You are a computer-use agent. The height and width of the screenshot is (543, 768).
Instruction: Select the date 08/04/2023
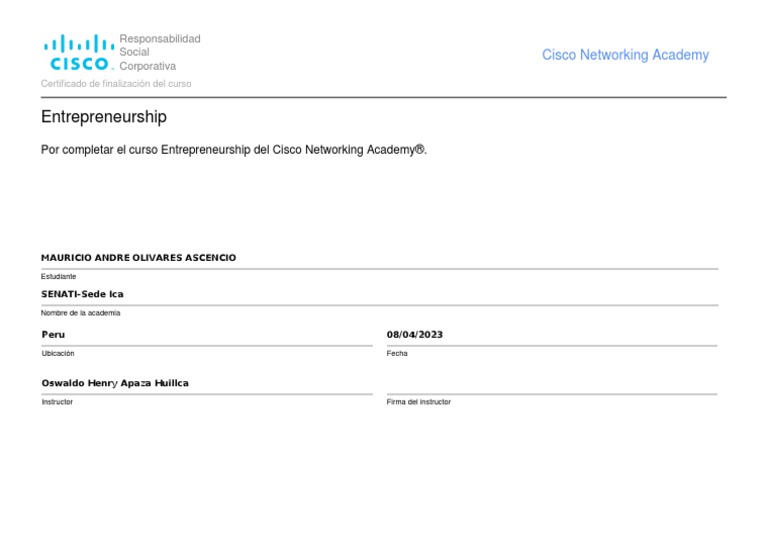(x=414, y=334)
